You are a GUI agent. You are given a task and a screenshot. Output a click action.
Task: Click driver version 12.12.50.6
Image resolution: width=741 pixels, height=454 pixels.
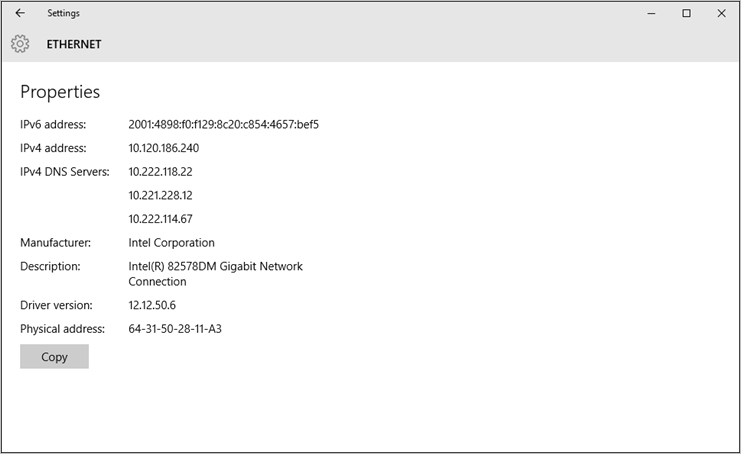[152, 305]
